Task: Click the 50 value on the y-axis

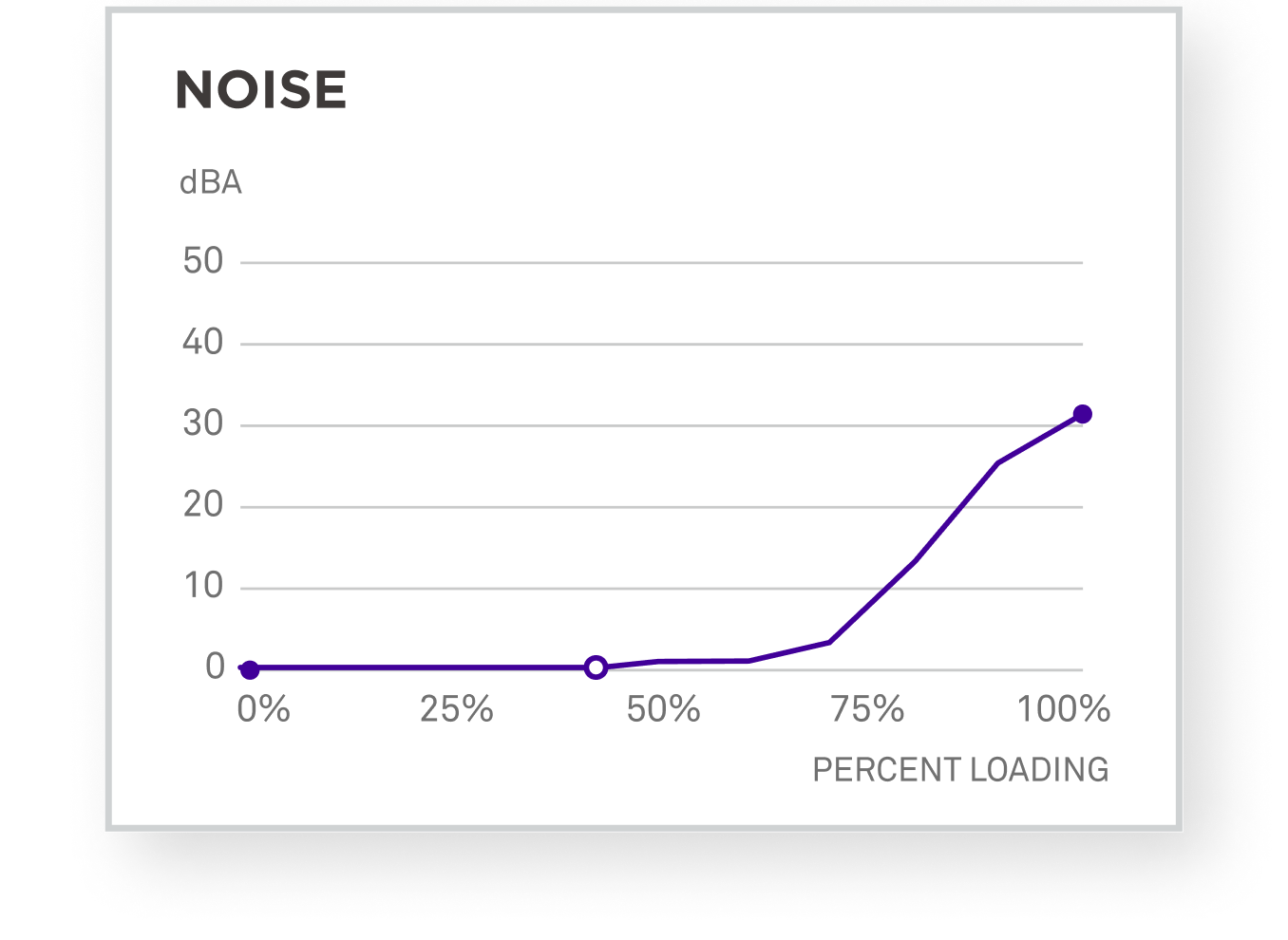Action: [x=203, y=261]
